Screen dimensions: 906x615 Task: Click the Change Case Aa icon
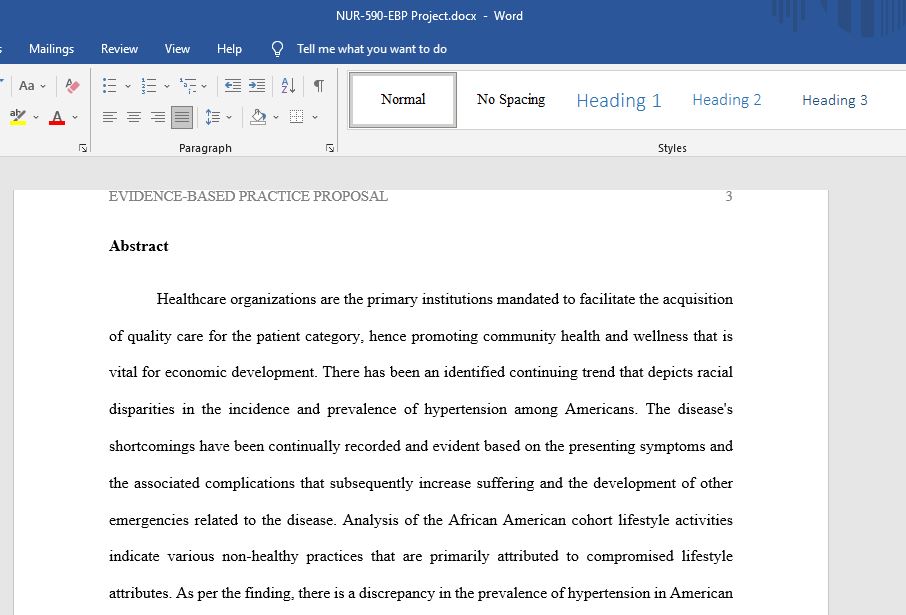click(x=26, y=86)
